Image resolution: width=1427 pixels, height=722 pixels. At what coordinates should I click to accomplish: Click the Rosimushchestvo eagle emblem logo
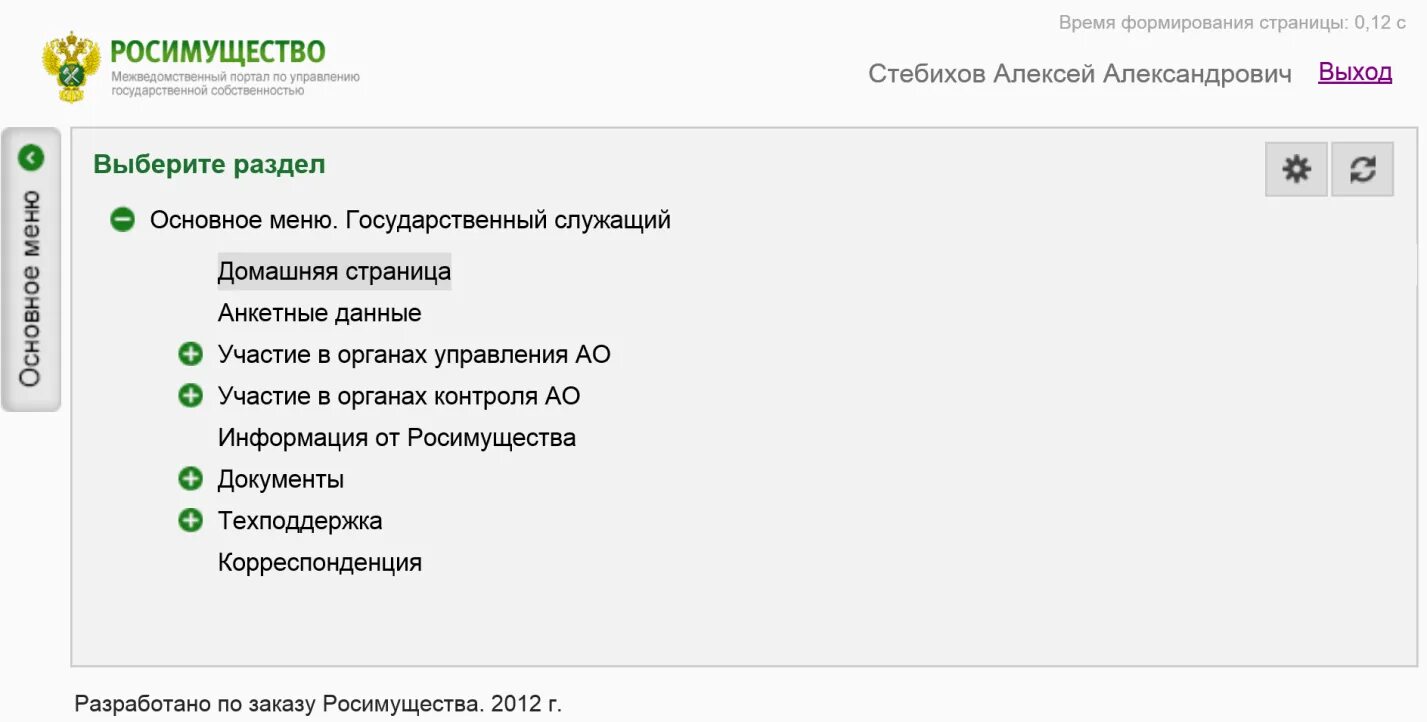click(x=72, y=66)
